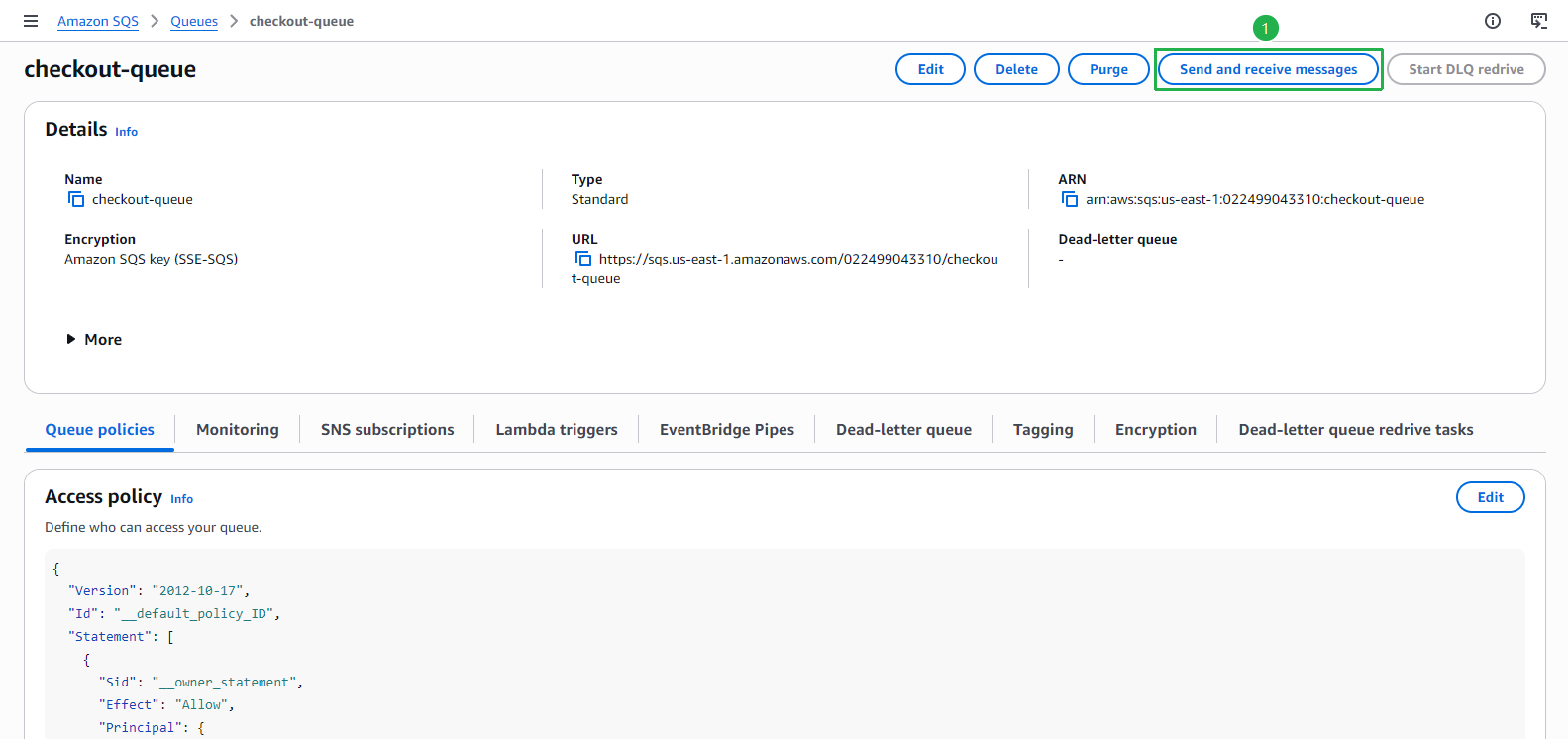The width and height of the screenshot is (1568, 739).
Task: Open the Dead-letter queue tab
Action: 903,430
